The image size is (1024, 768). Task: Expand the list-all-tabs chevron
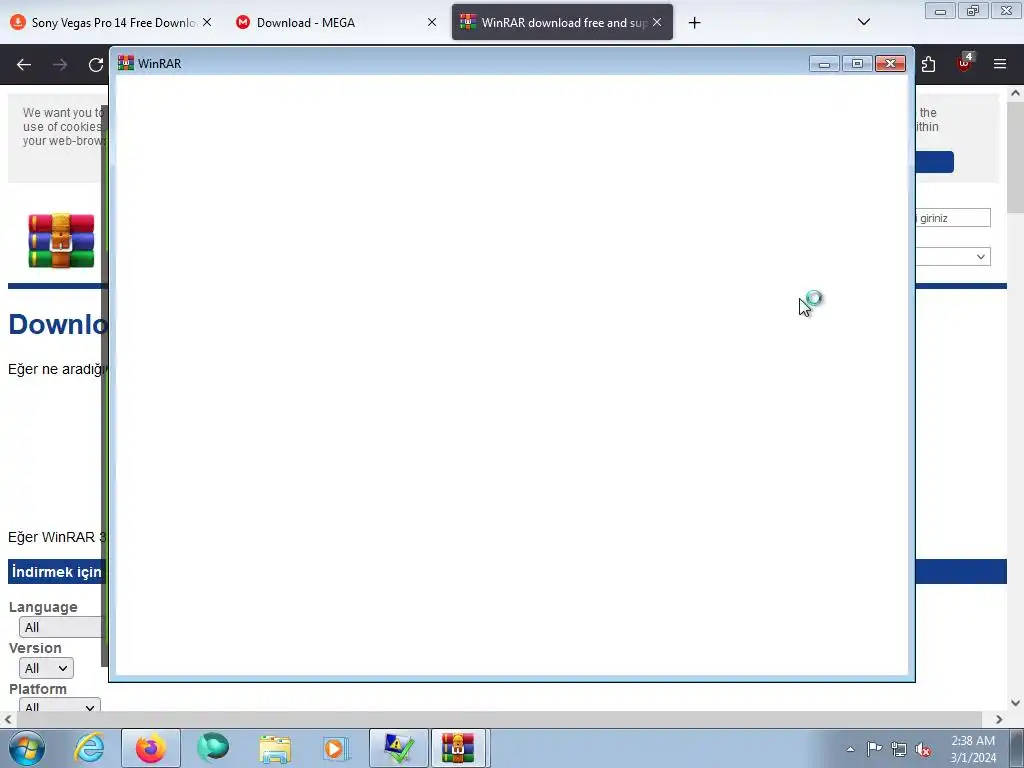pyautogui.click(x=863, y=22)
